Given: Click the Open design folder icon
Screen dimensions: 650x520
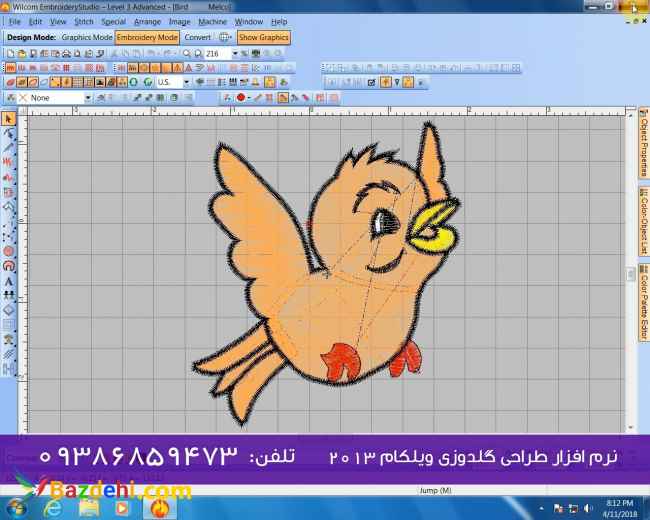Looking at the screenshot, I should coord(21,54).
